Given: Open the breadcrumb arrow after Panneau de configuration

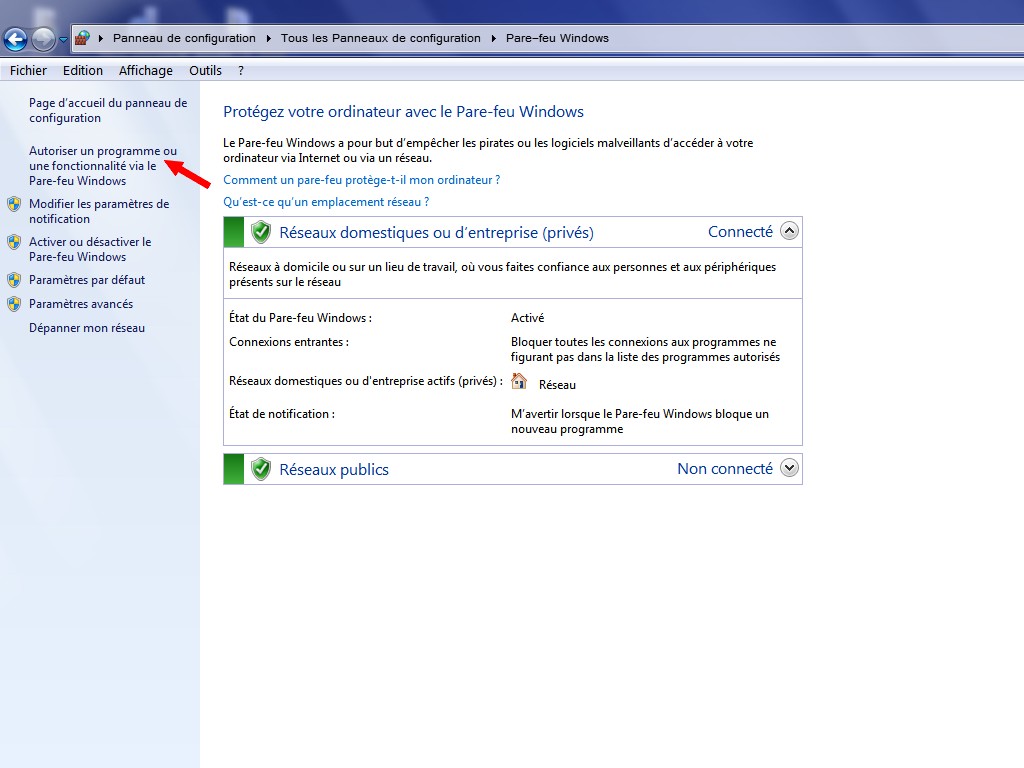Looking at the screenshot, I should click(x=268, y=39).
